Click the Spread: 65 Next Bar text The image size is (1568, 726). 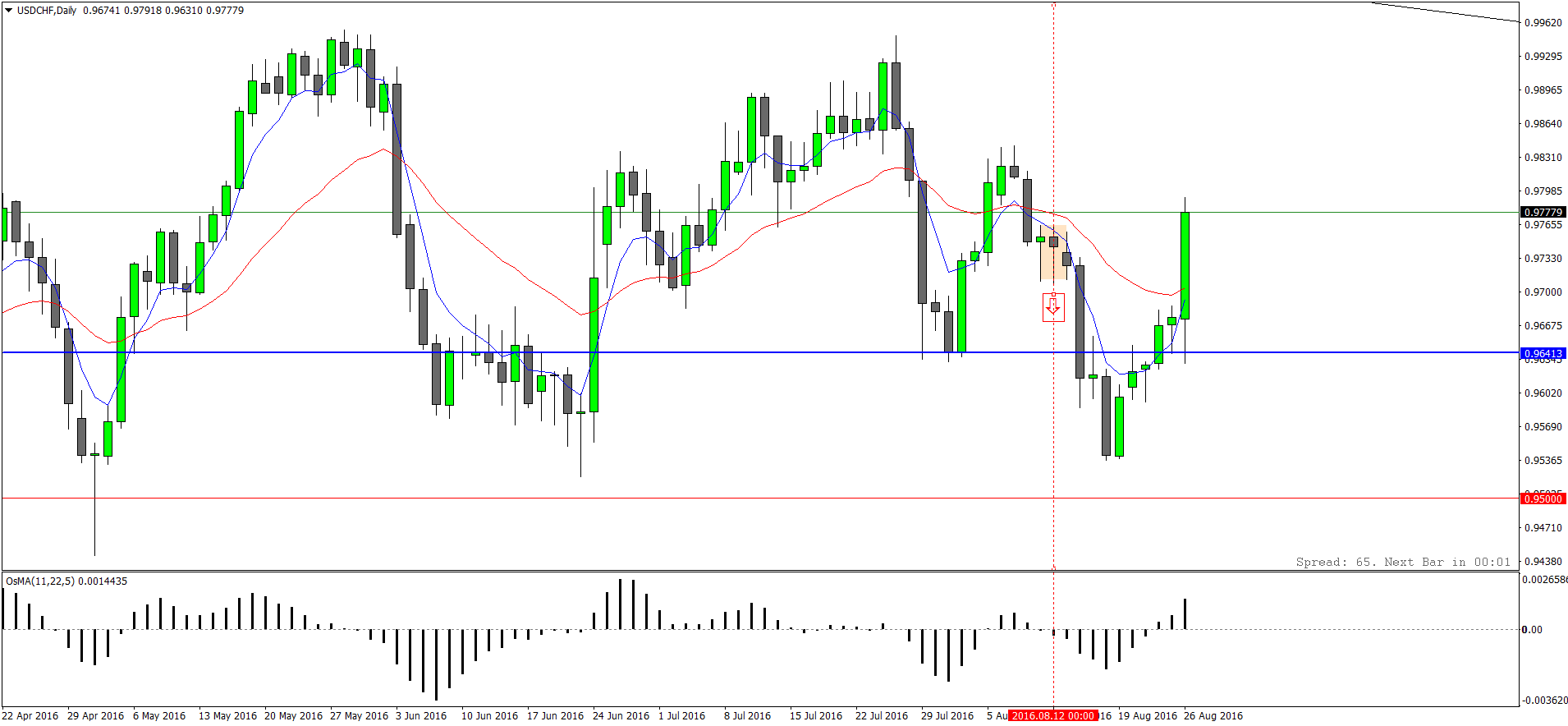tap(1403, 562)
